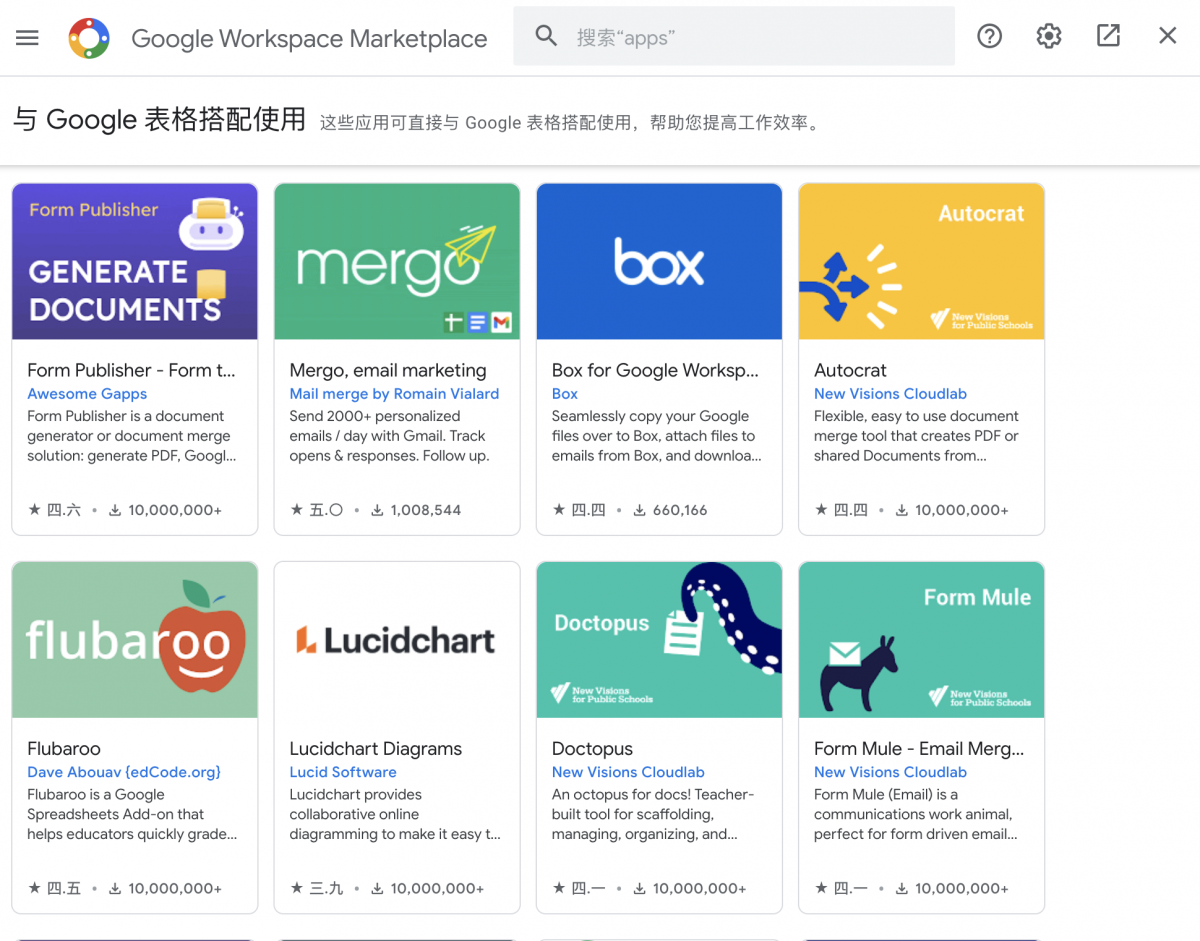Open the Doctopus app title
This screenshot has width=1200, height=941.
(592, 748)
